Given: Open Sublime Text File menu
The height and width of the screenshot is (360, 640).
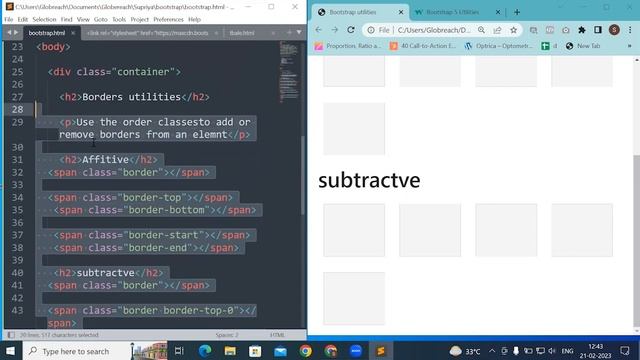Looking at the screenshot, I should tap(9, 19).
